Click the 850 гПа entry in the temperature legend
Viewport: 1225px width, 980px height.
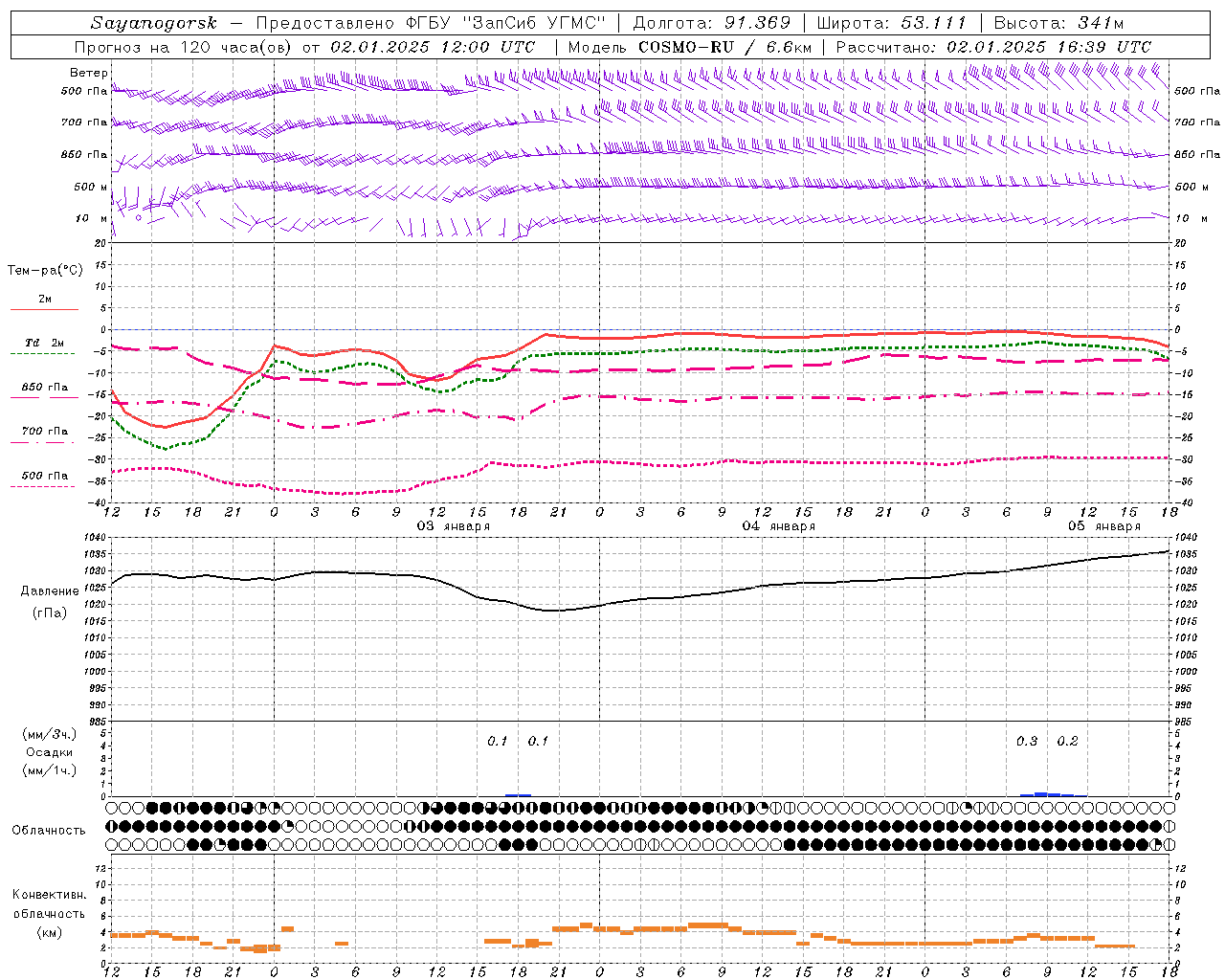click(x=45, y=388)
